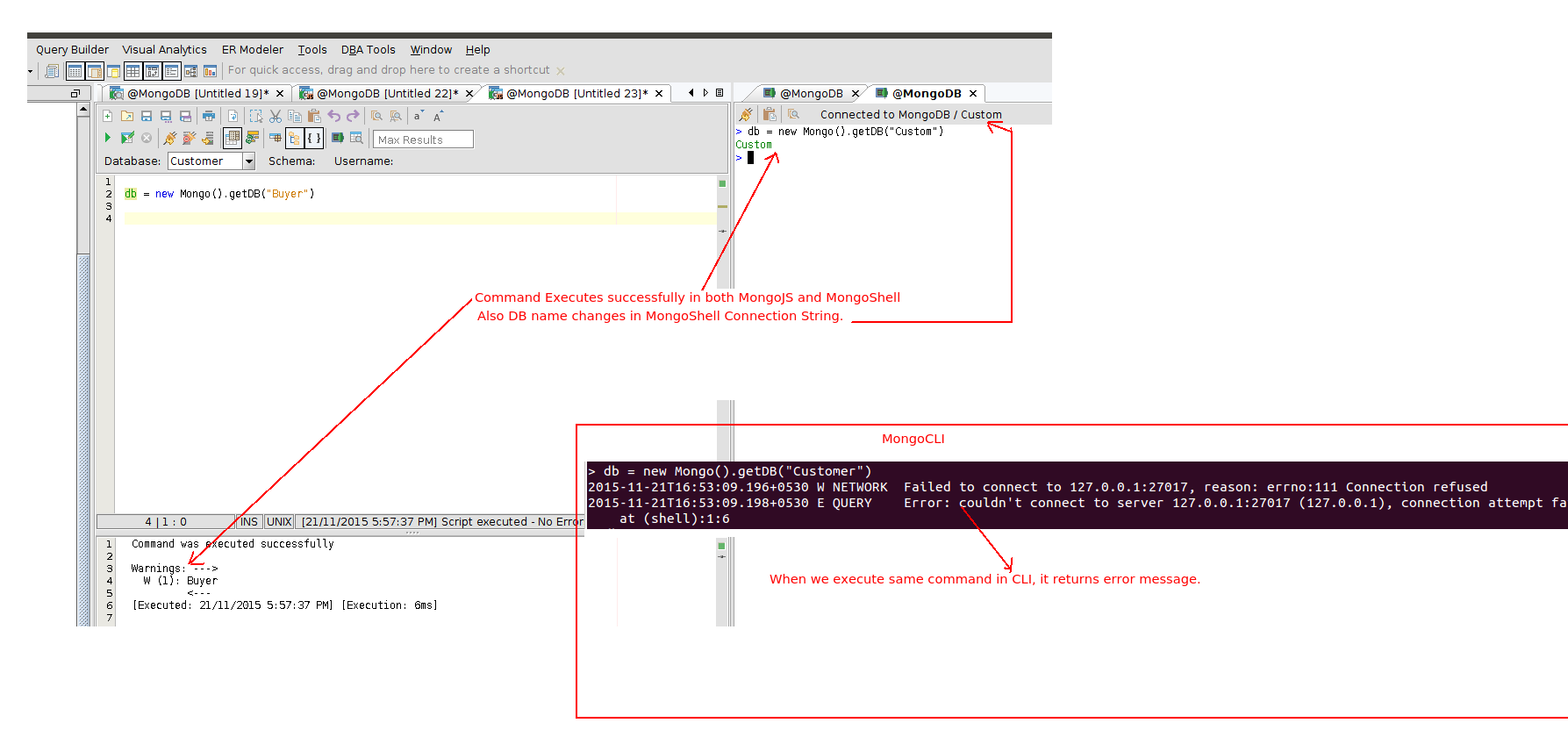
Task: Click the Print icon in editor toolbar
Action: (x=209, y=116)
